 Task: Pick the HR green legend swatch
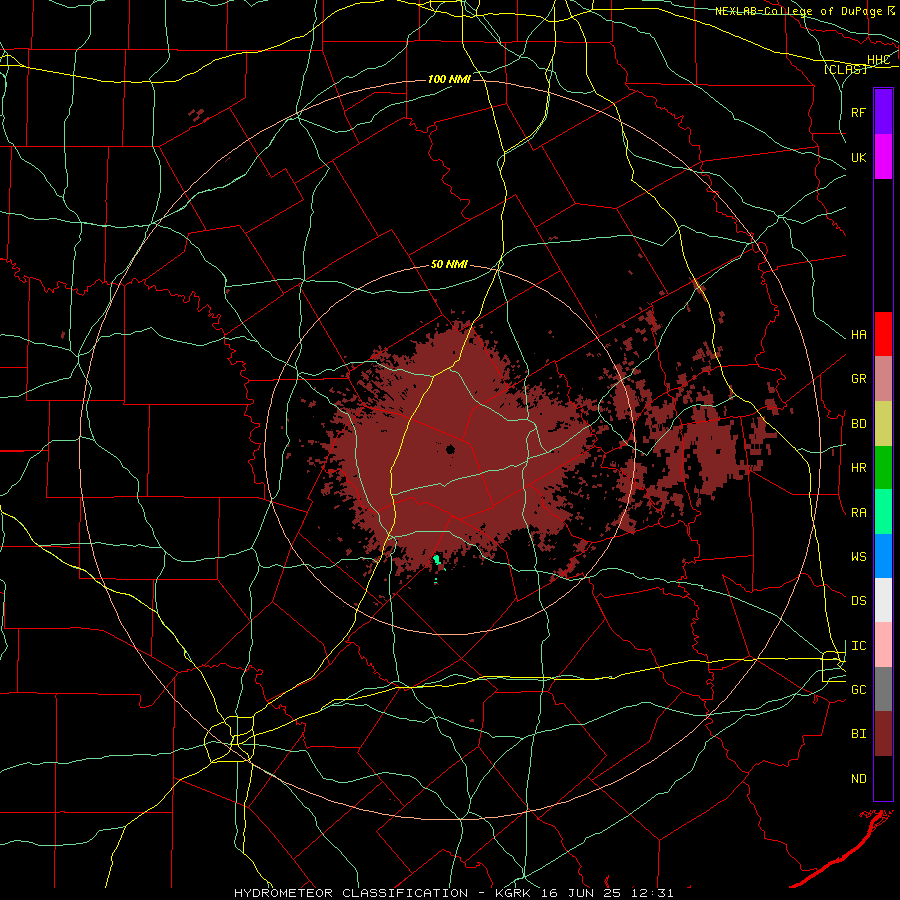(x=883, y=468)
